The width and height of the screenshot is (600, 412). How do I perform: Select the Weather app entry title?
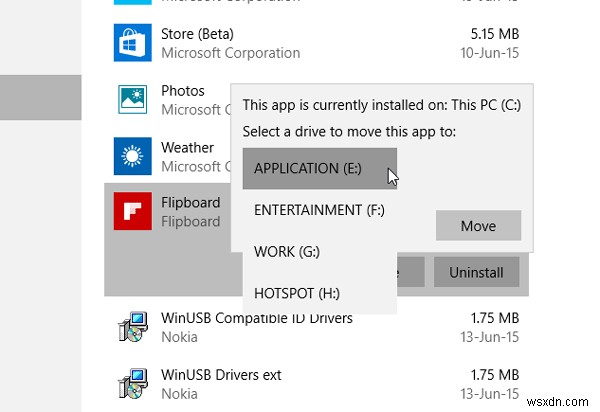[x=188, y=147]
